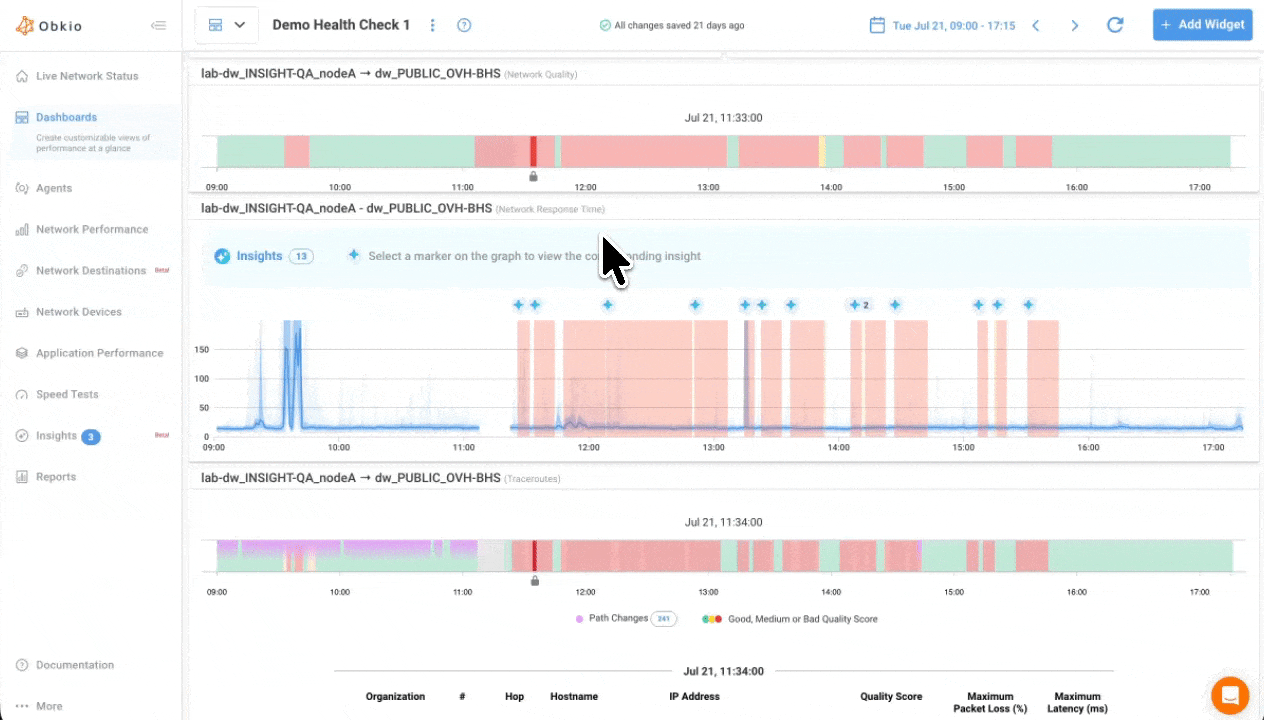This screenshot has height=720, width=1264.
Task: Open Network Destinations beta page
Action: coord(91,271)
